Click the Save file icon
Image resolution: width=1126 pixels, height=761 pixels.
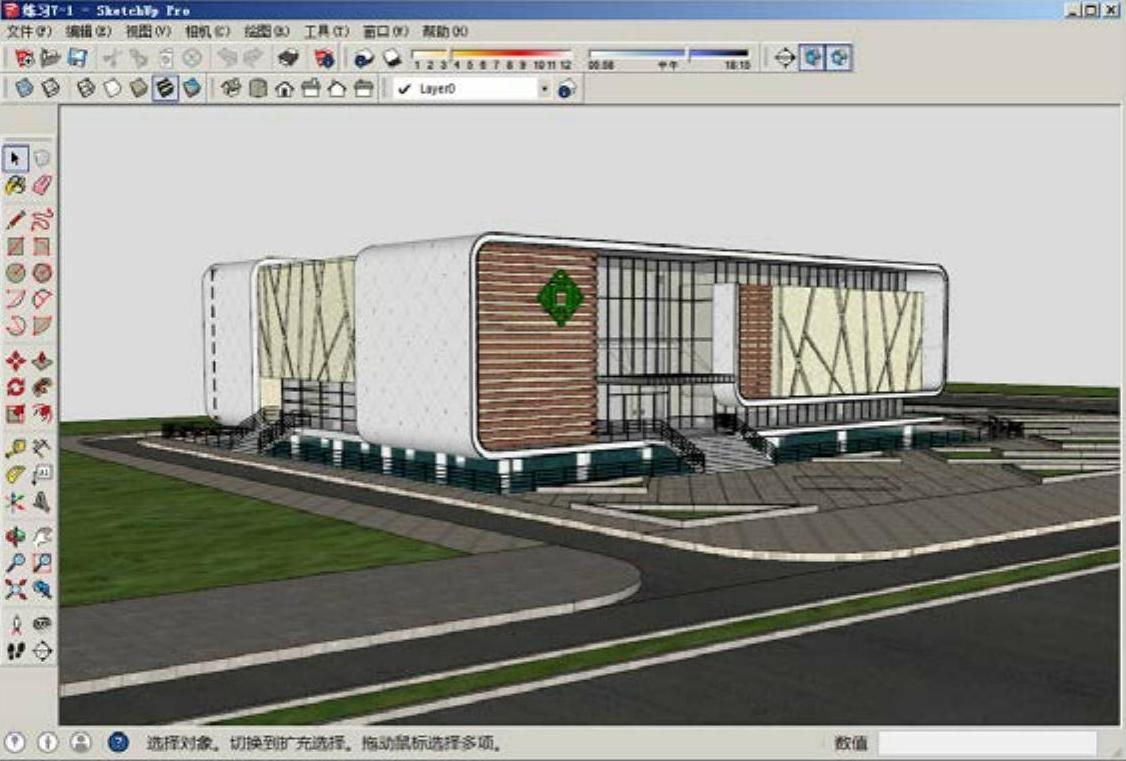[76, 58]
